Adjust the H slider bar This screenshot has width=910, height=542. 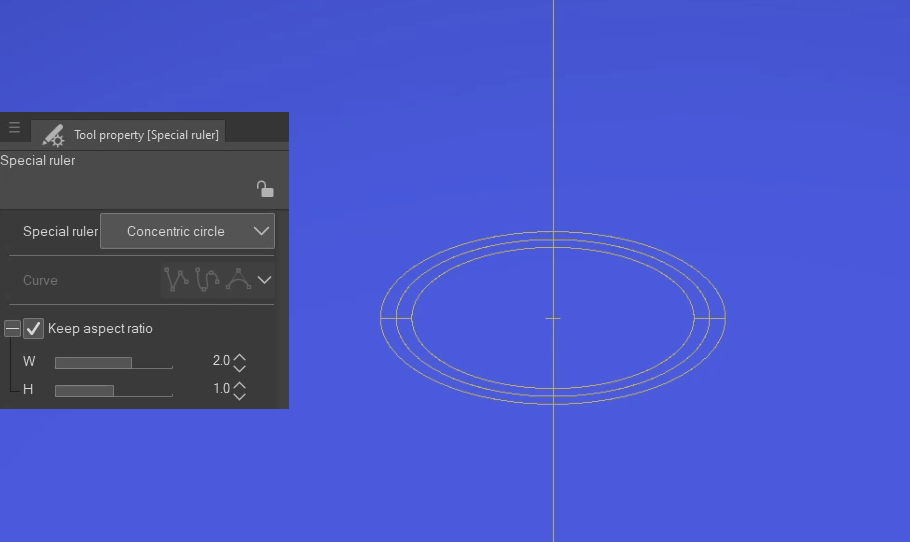pos(114,391)
